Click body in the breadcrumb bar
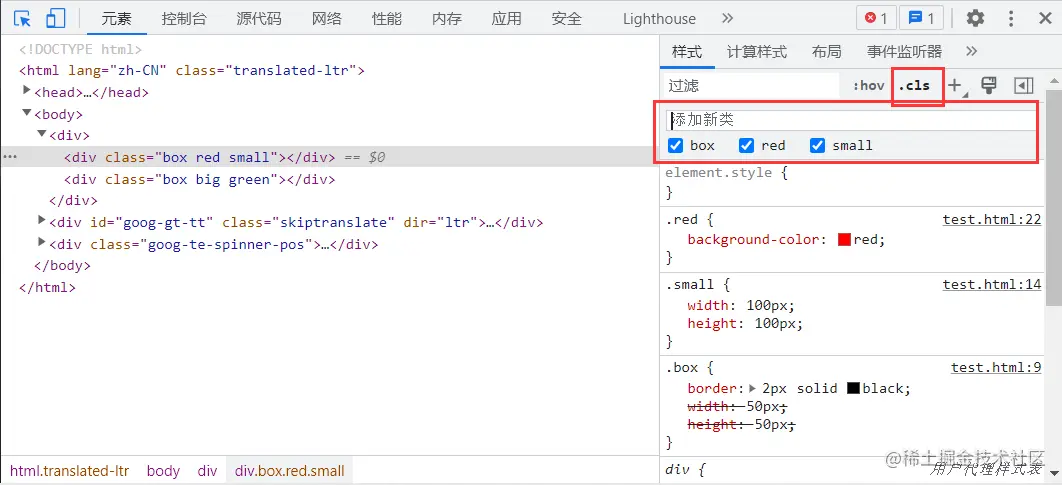The image size is (1062, 485). [x=163, y=471]
